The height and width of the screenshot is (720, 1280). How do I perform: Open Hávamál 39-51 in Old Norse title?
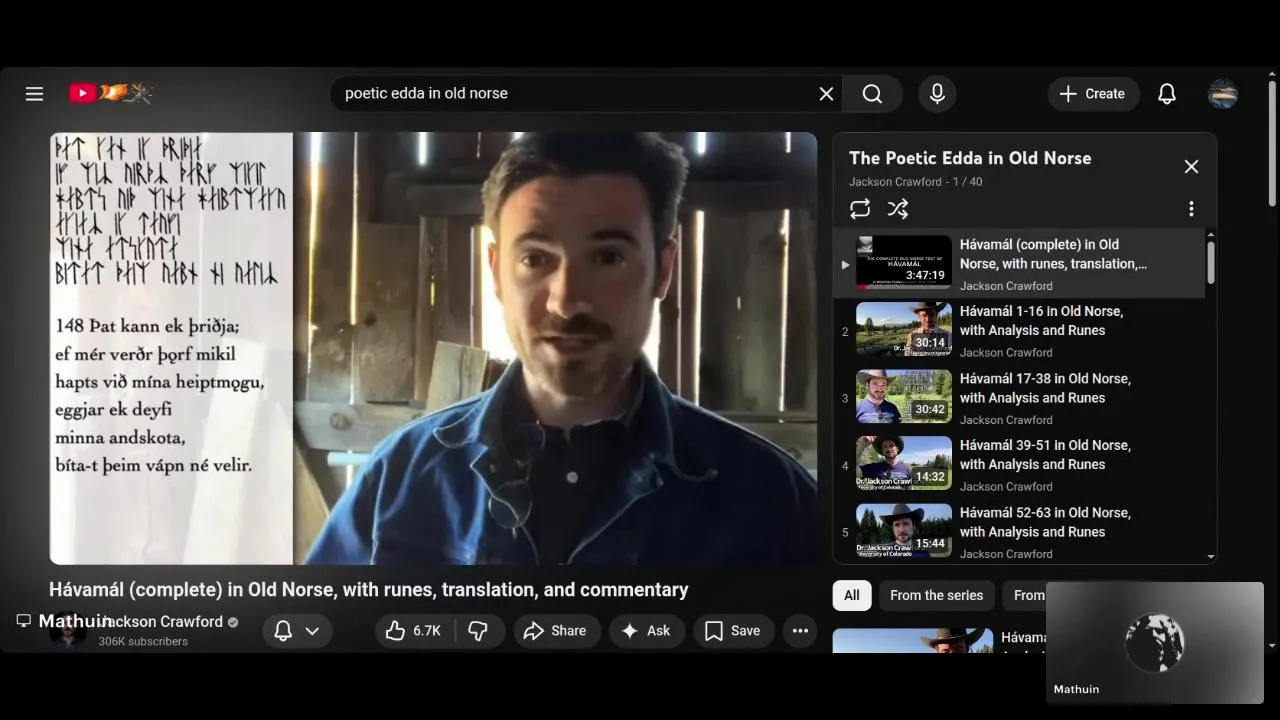[x=1045, y=455]
